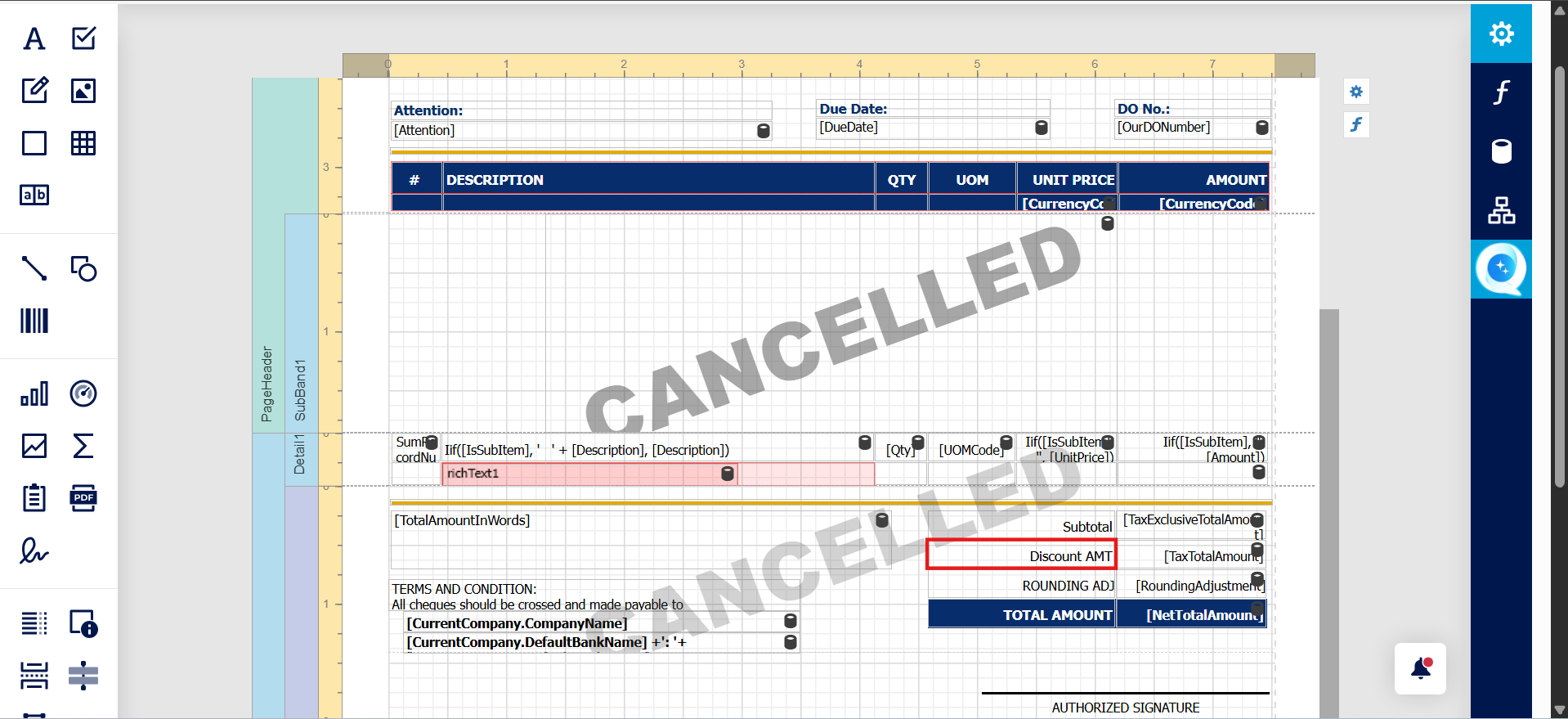Select the Description Iif expression cell
Screen dimensions: 1568x719
point(658,450)
